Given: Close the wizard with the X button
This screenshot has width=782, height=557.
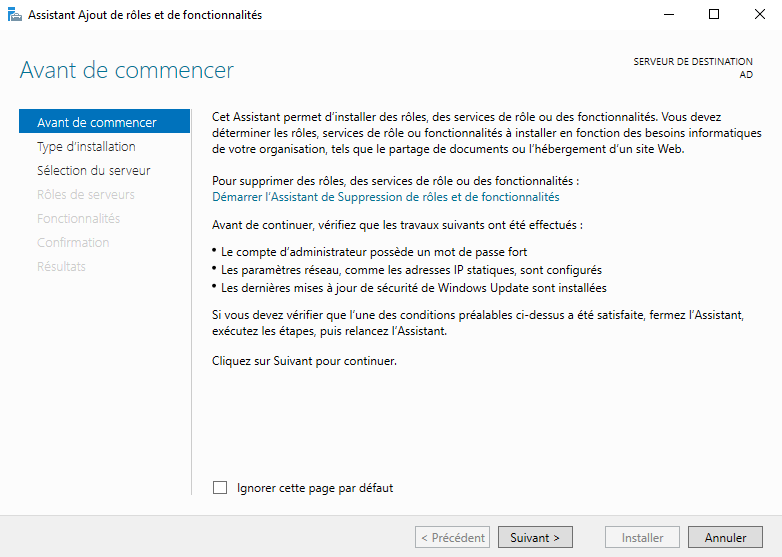Looking at the screenshot, I should click(760, 14).
